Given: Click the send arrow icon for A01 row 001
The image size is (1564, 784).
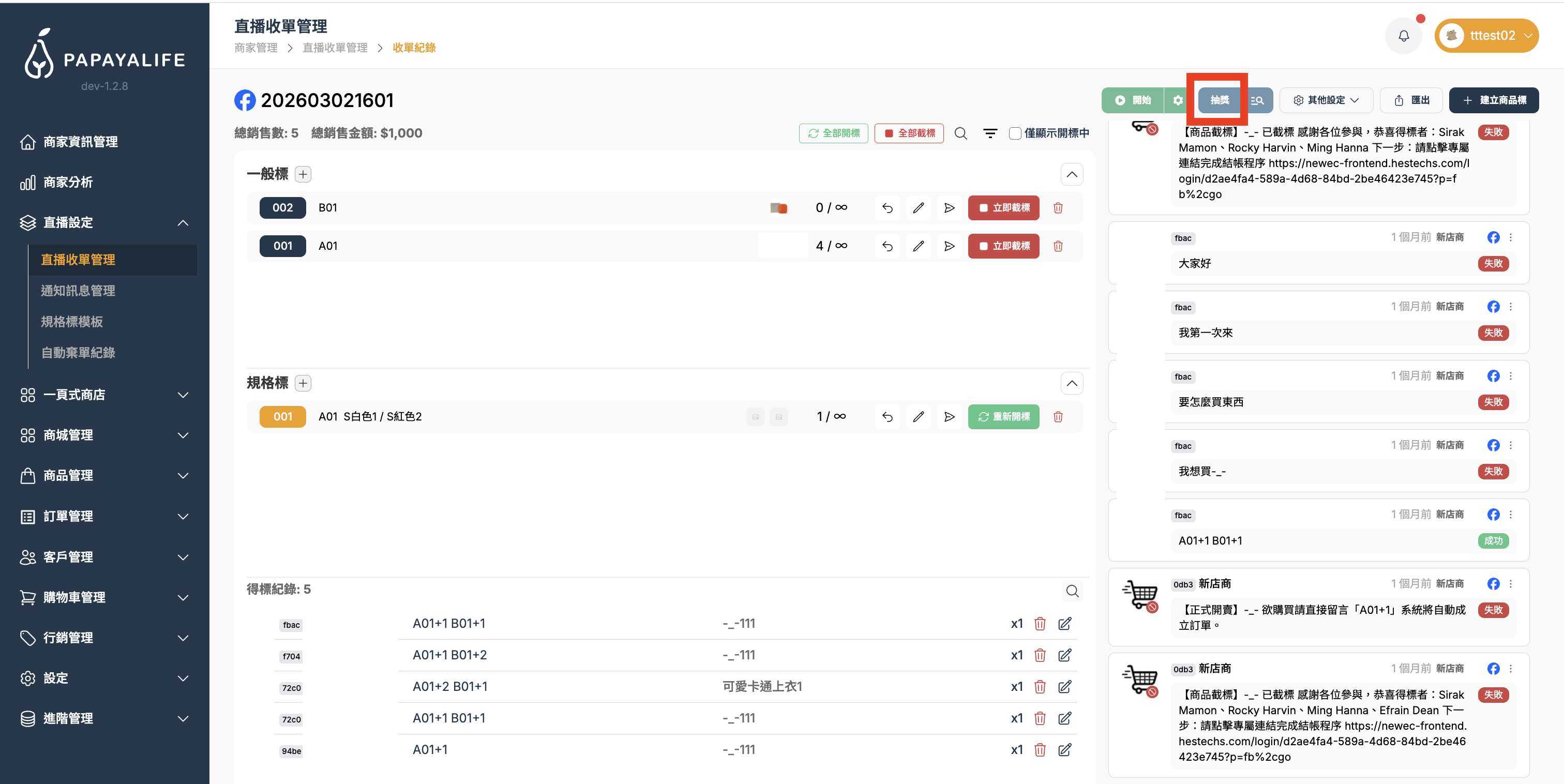Looking at the screenshot, I should [x=949, y=246].
